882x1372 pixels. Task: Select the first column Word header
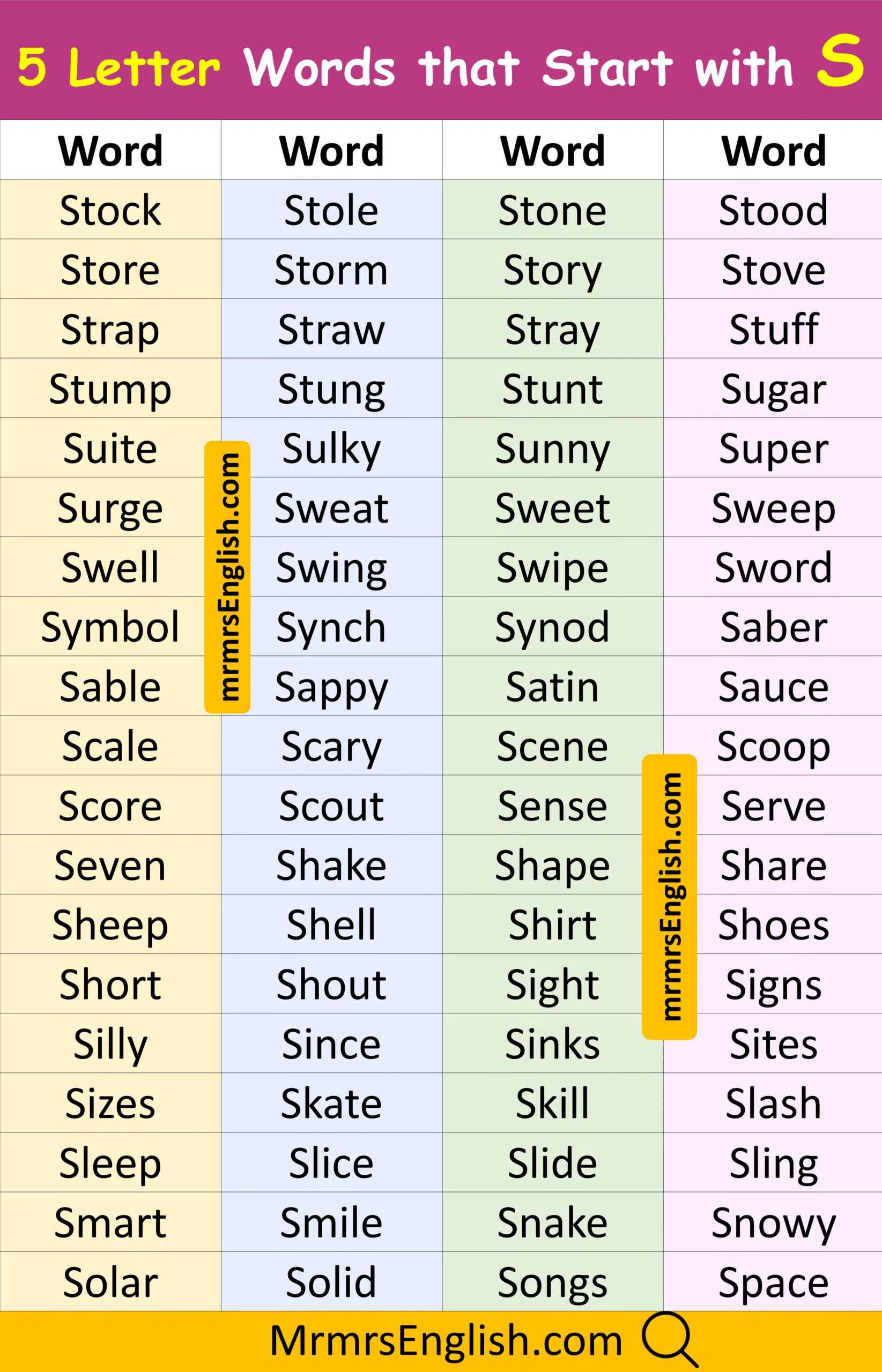[x=110, y=151]
